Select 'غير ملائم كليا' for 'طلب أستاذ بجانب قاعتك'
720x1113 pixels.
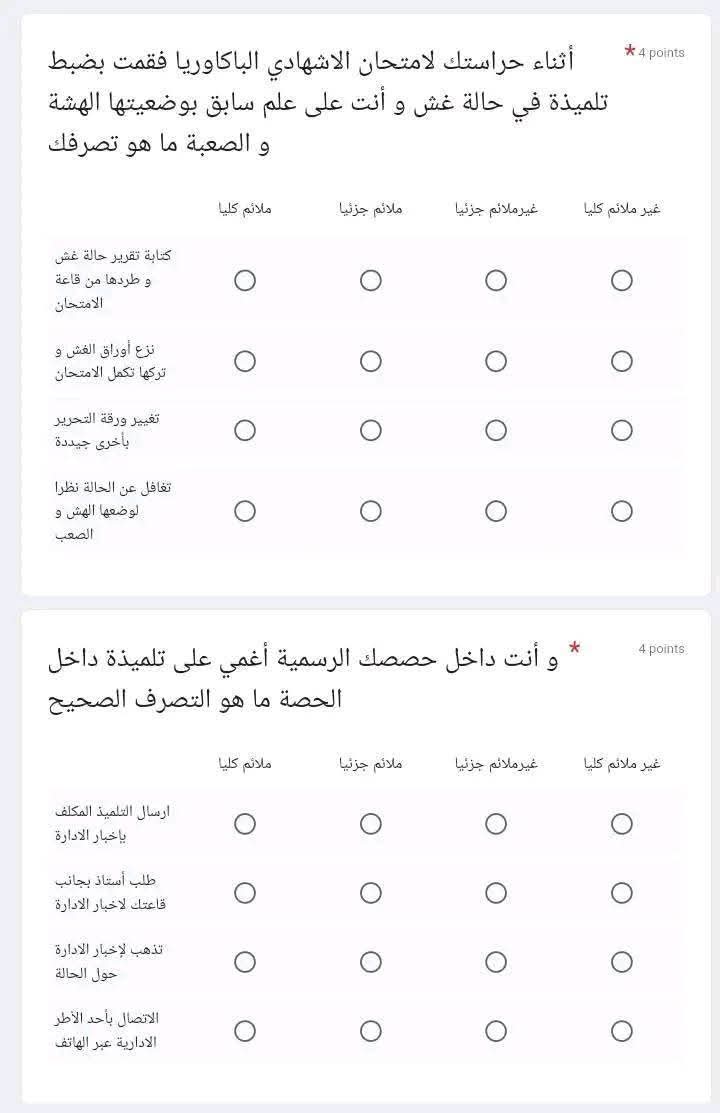point(622,892)
